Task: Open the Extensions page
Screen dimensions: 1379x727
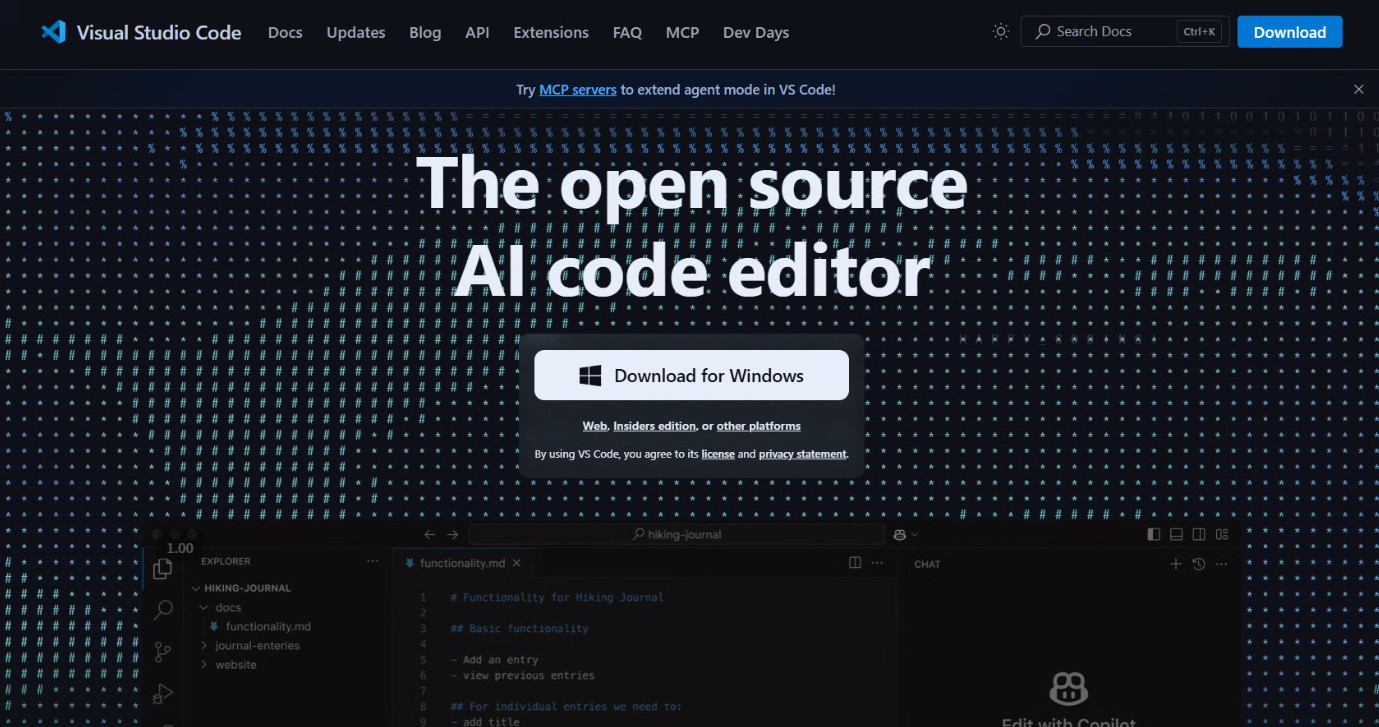Action: 551,32
